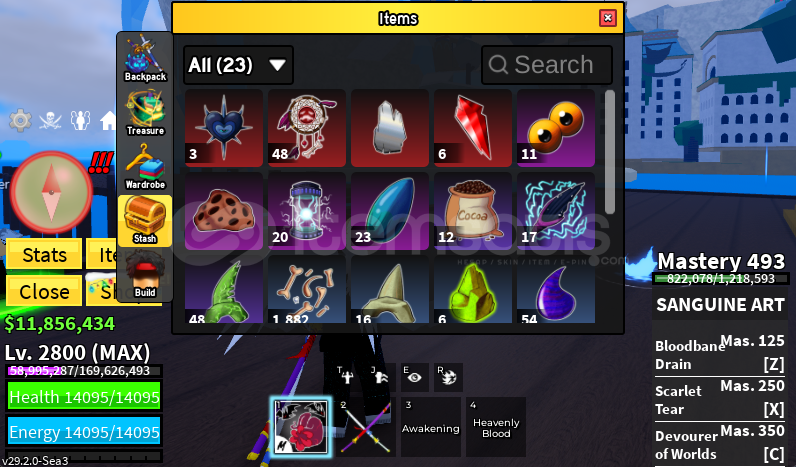Switch to the Stash tab

click(x=145, y=220)
